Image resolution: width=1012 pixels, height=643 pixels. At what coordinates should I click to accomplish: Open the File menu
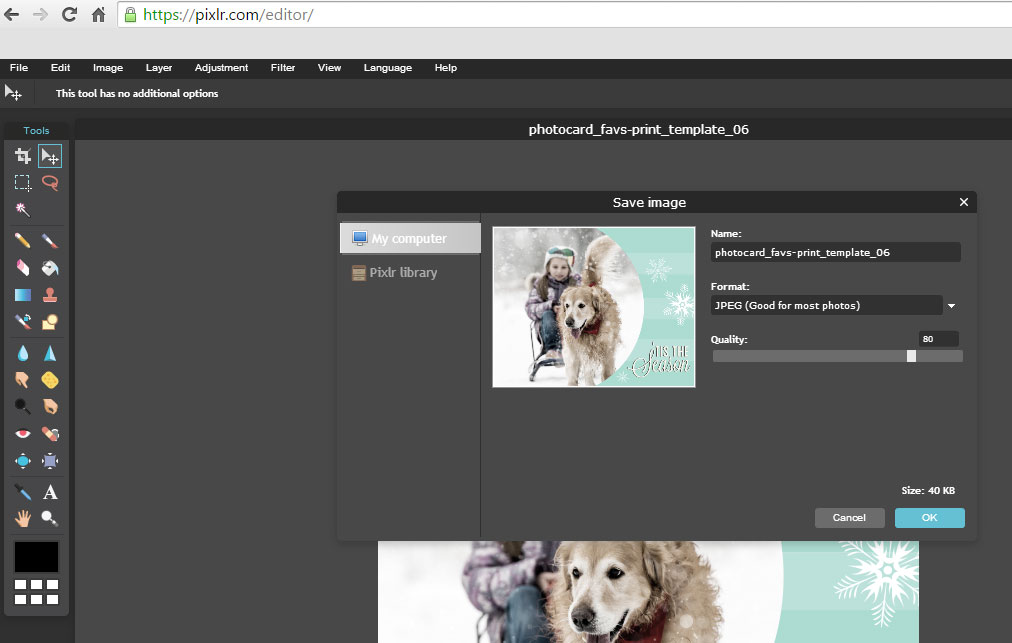18,68
